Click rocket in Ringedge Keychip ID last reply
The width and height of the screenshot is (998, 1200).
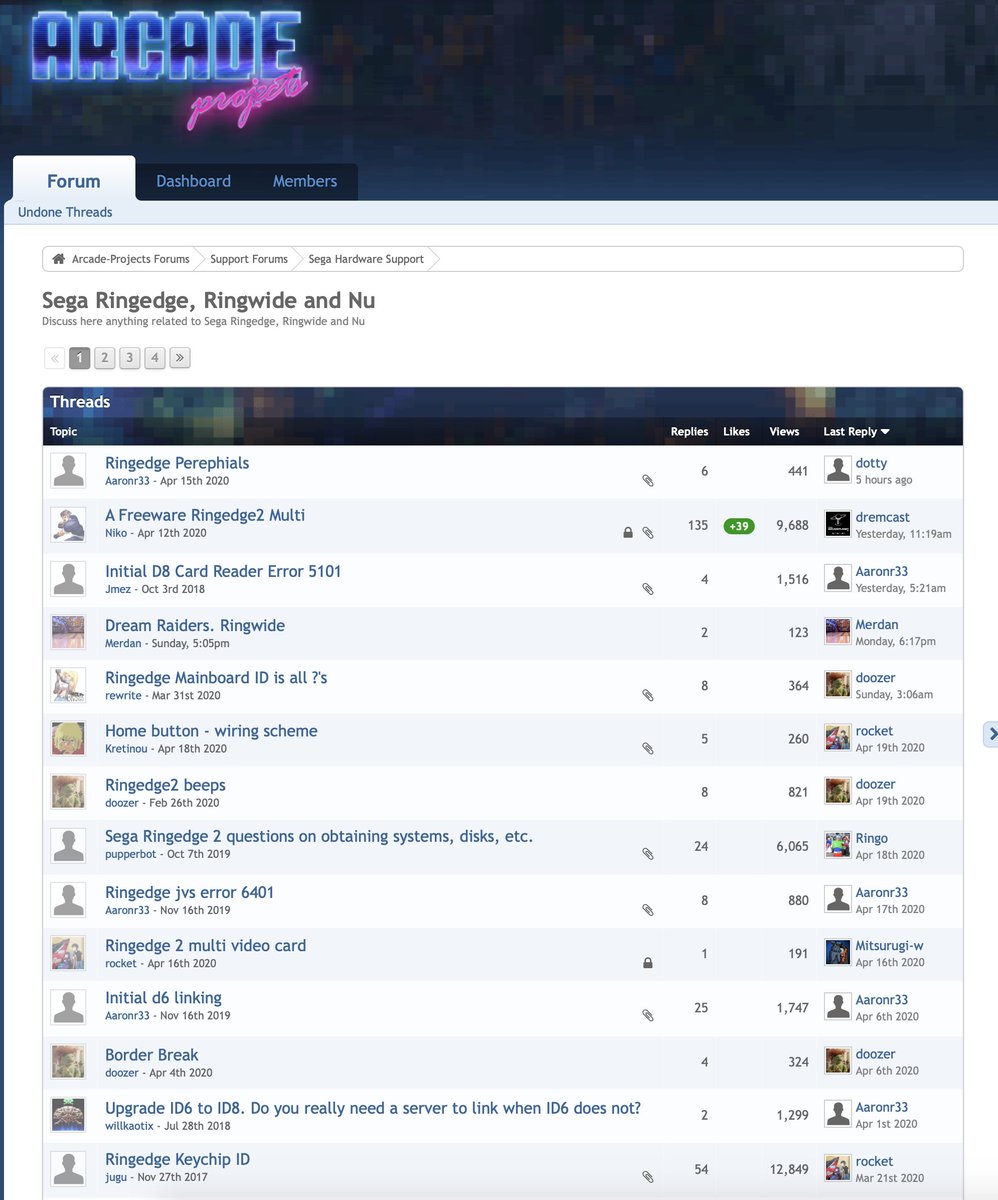874,1161
